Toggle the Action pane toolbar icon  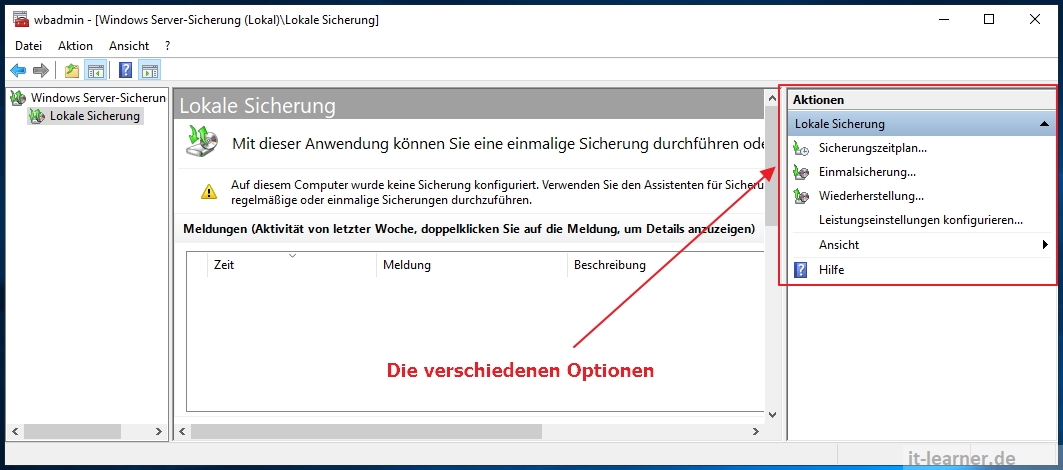click(x=150, y=70)
